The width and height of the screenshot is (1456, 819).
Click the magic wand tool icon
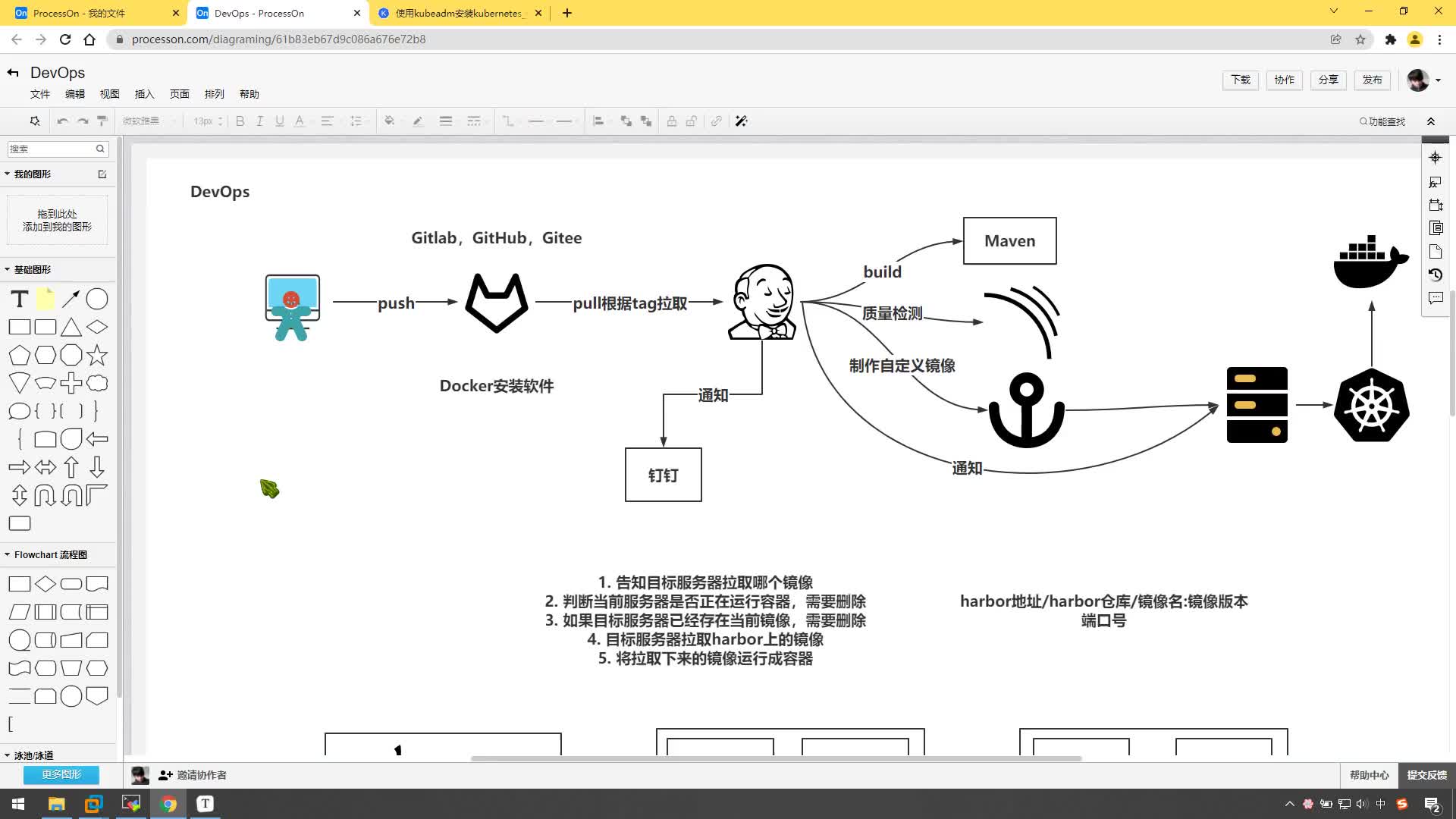click(x=743, y=121)
